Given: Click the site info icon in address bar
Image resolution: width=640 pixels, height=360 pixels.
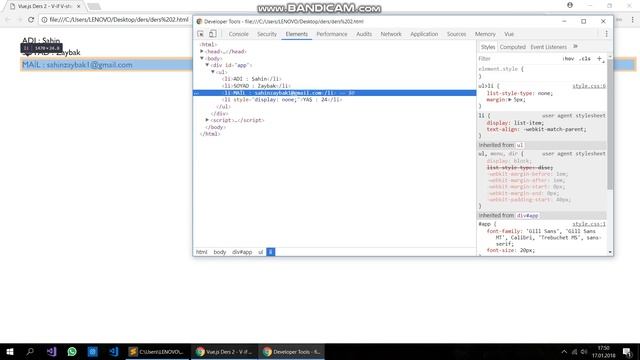Looking at the screenshot, I should click(x=44, y=20).
